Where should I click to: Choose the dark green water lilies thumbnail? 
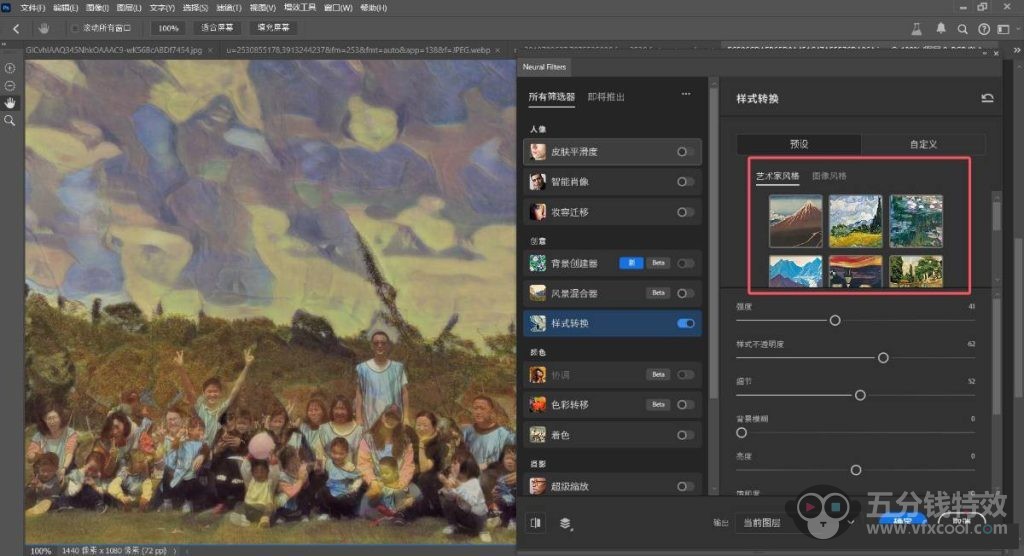(916, 221)
